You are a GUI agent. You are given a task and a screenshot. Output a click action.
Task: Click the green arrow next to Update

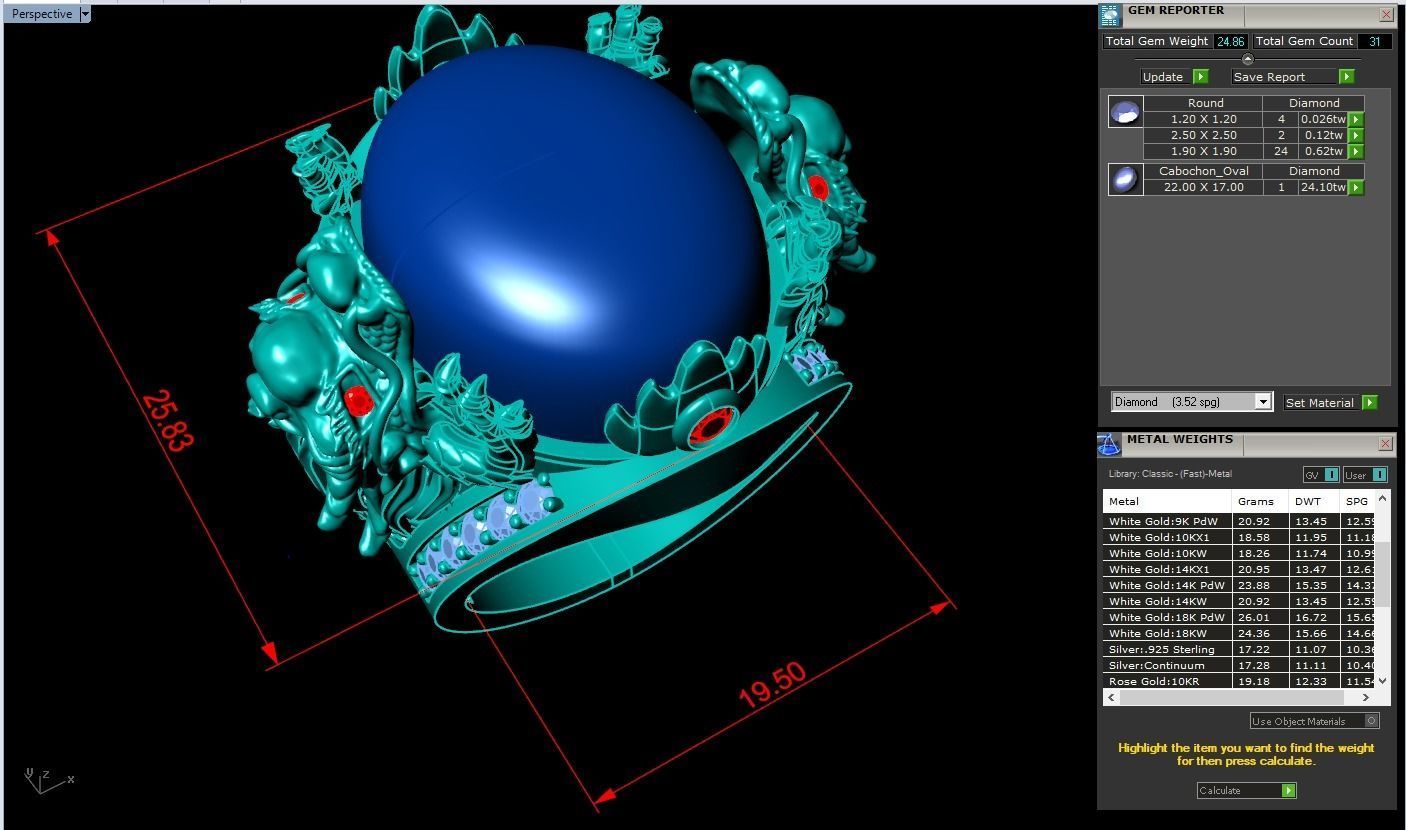[x=1201, y=77]
